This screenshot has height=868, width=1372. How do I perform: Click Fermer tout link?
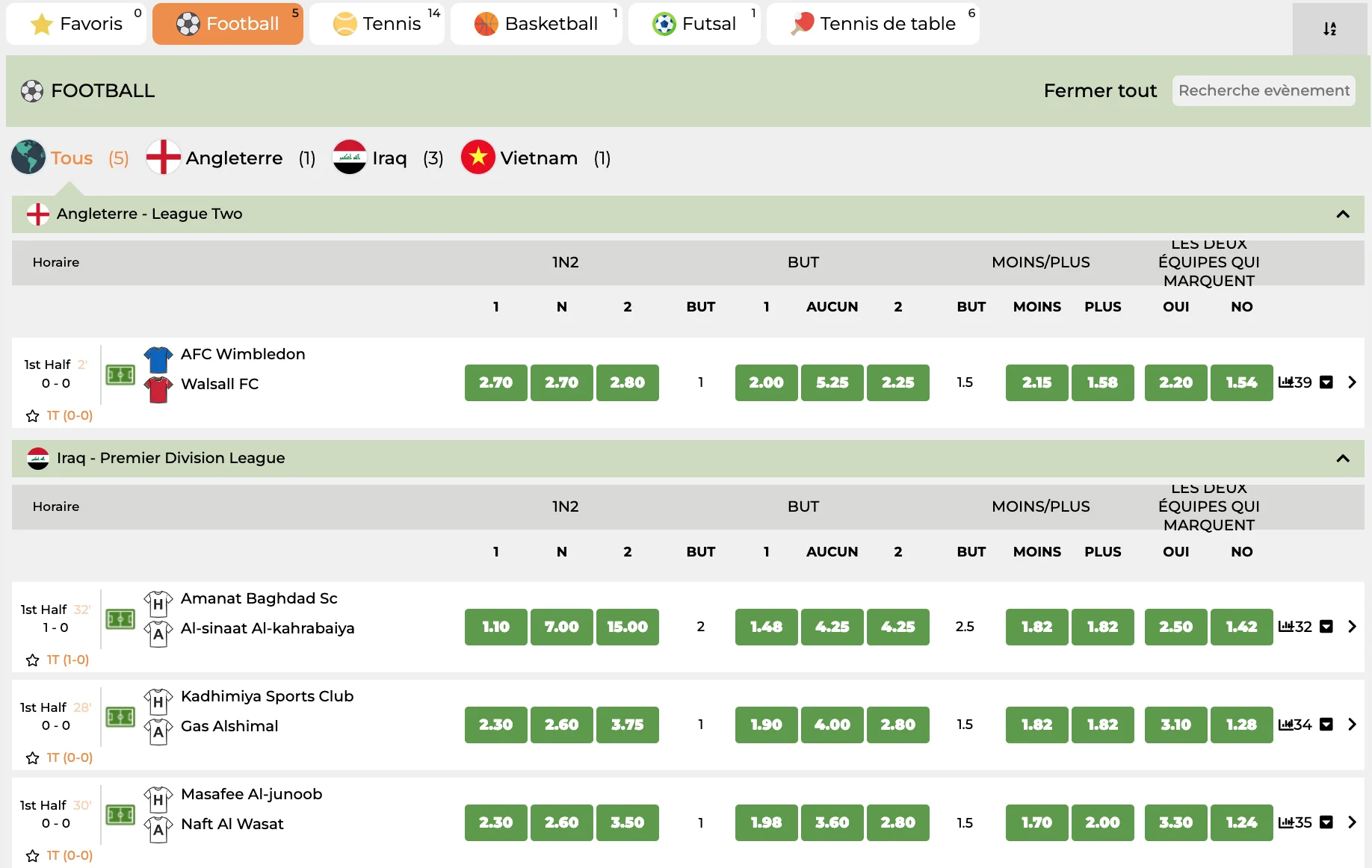[x=1100, y=90]
